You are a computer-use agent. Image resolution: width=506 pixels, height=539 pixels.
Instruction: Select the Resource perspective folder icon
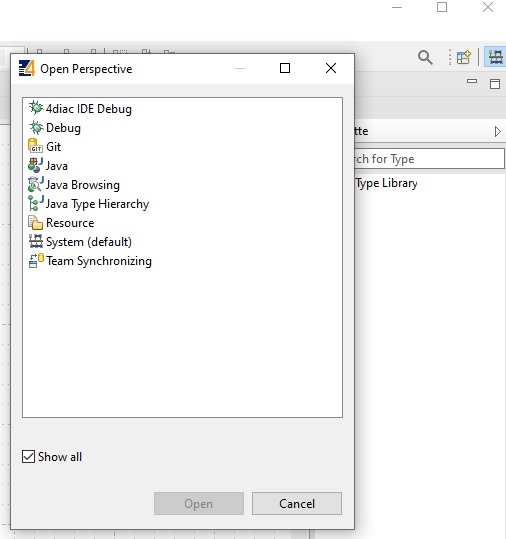click(x=35, y=223)
